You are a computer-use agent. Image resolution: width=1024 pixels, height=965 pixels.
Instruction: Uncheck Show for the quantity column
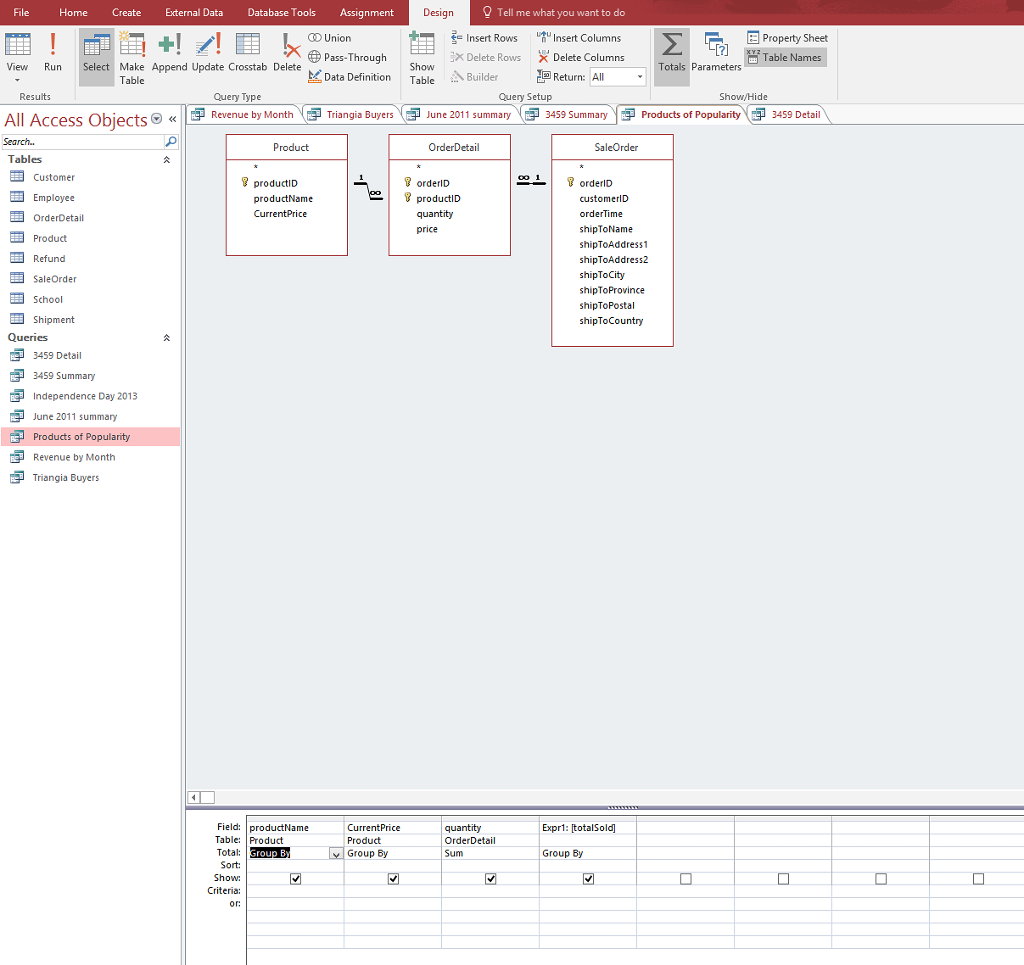click(x=490, y=878)
